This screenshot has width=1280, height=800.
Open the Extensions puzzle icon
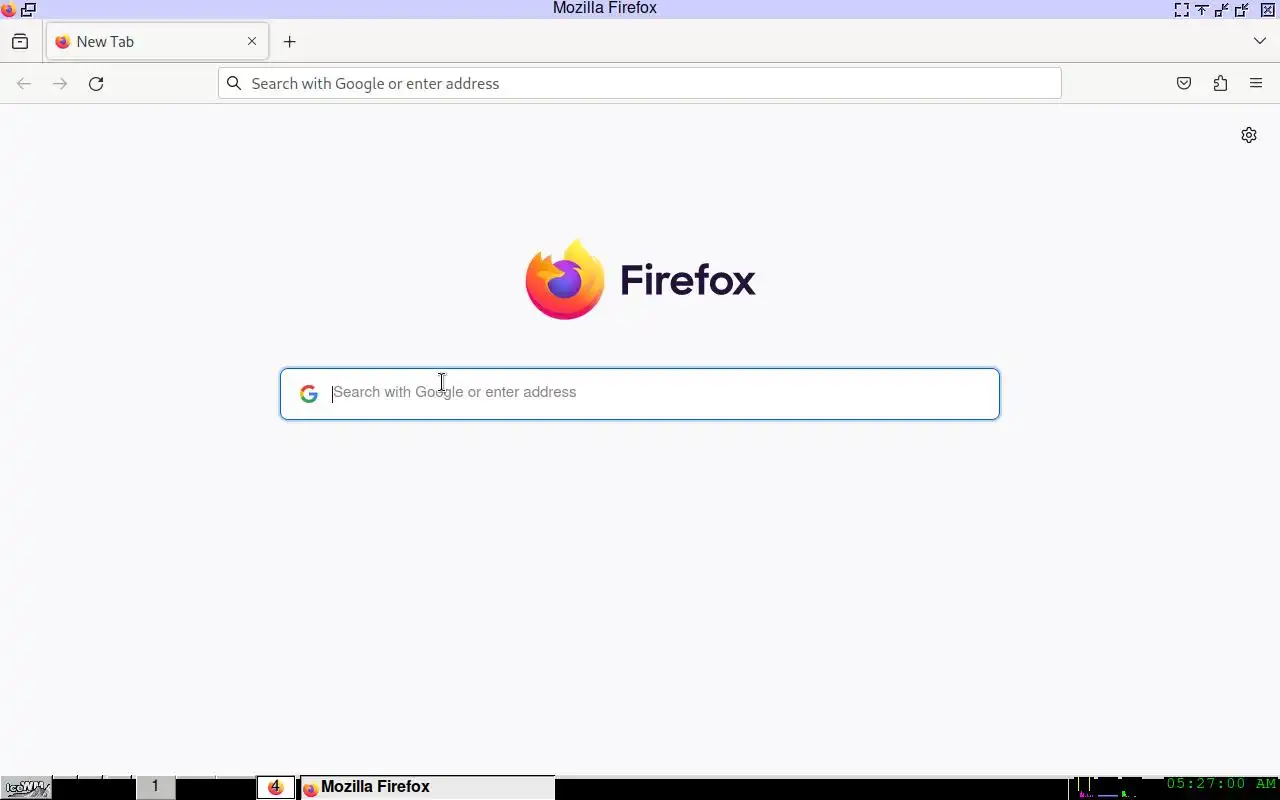(x=1220, y=84)
